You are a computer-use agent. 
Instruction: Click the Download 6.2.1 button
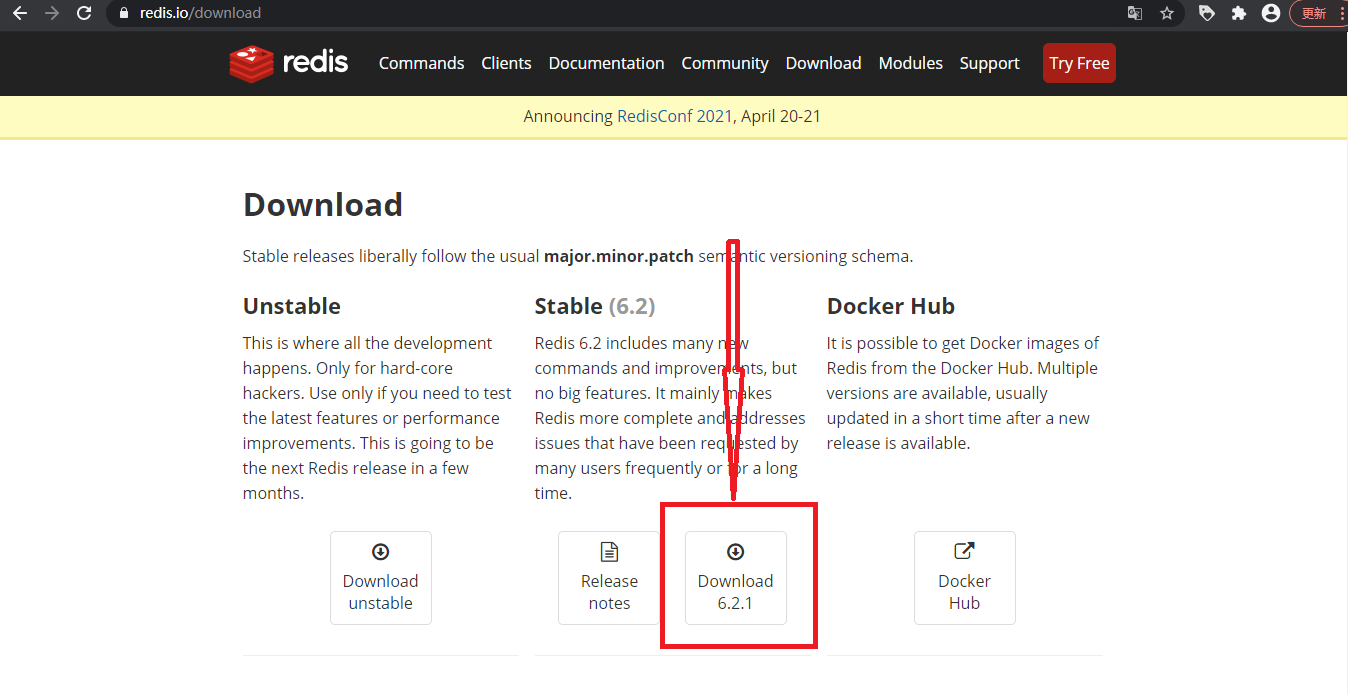click(x=736, y=578)
